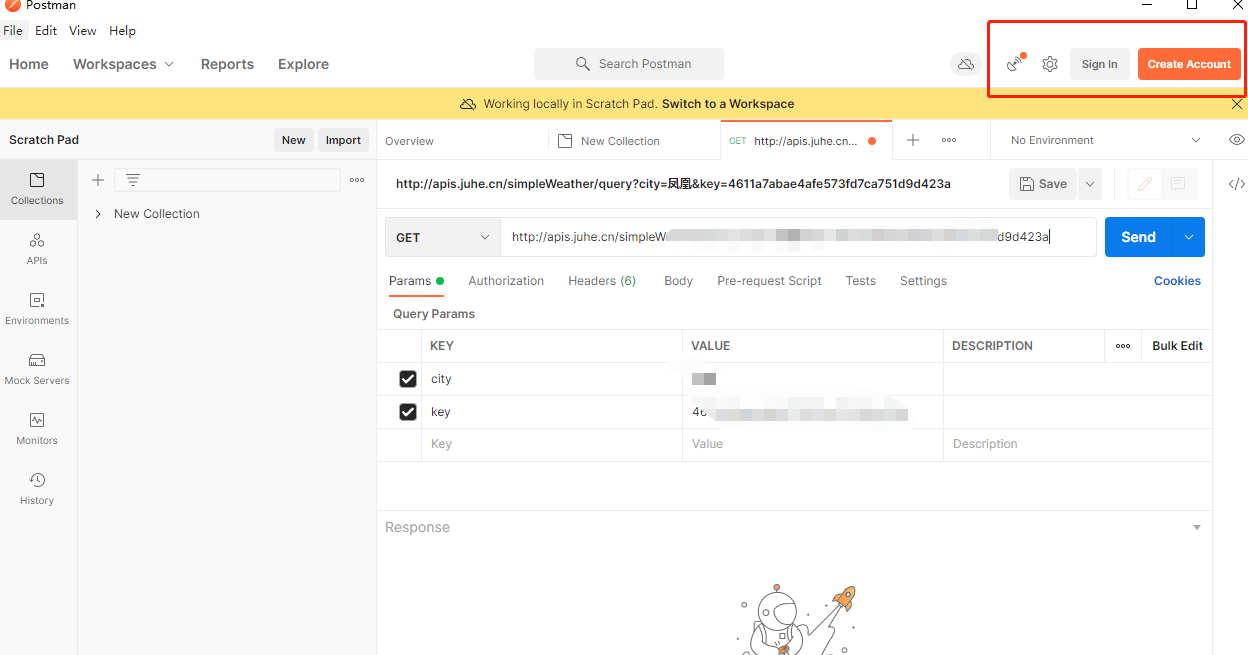Open the History sidebar panel
The width and height of the screenshot is (1248, 655).
pos(37,489)
